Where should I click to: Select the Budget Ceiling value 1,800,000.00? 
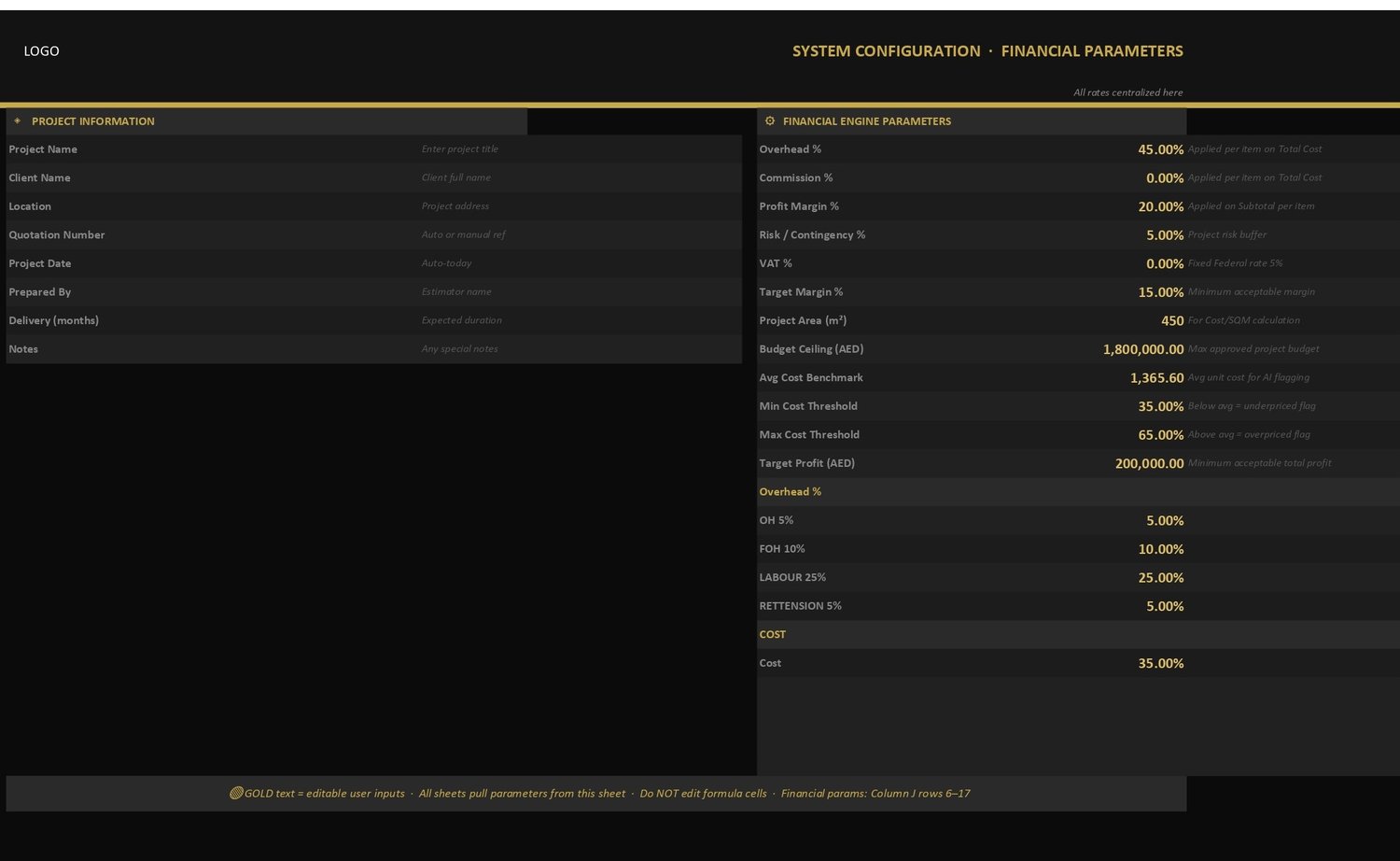(1143, 349)
